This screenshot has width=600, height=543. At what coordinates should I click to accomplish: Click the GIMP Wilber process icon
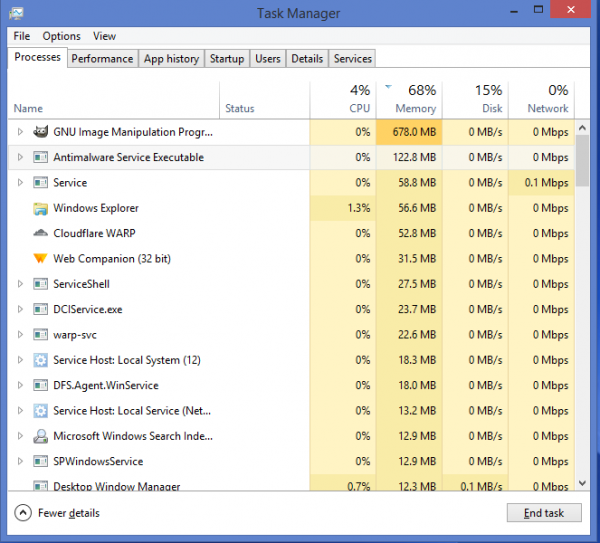point(40,132)
